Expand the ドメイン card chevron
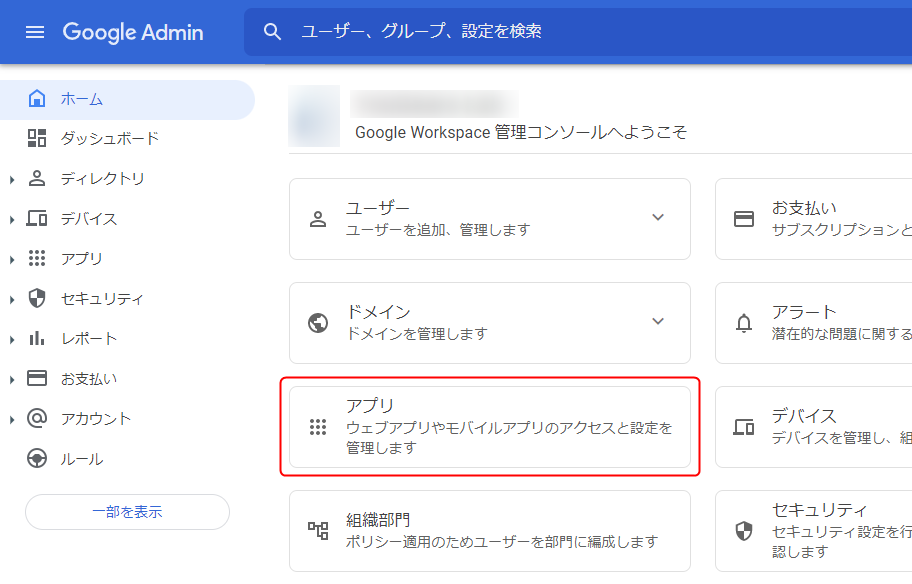 [658, 322]
